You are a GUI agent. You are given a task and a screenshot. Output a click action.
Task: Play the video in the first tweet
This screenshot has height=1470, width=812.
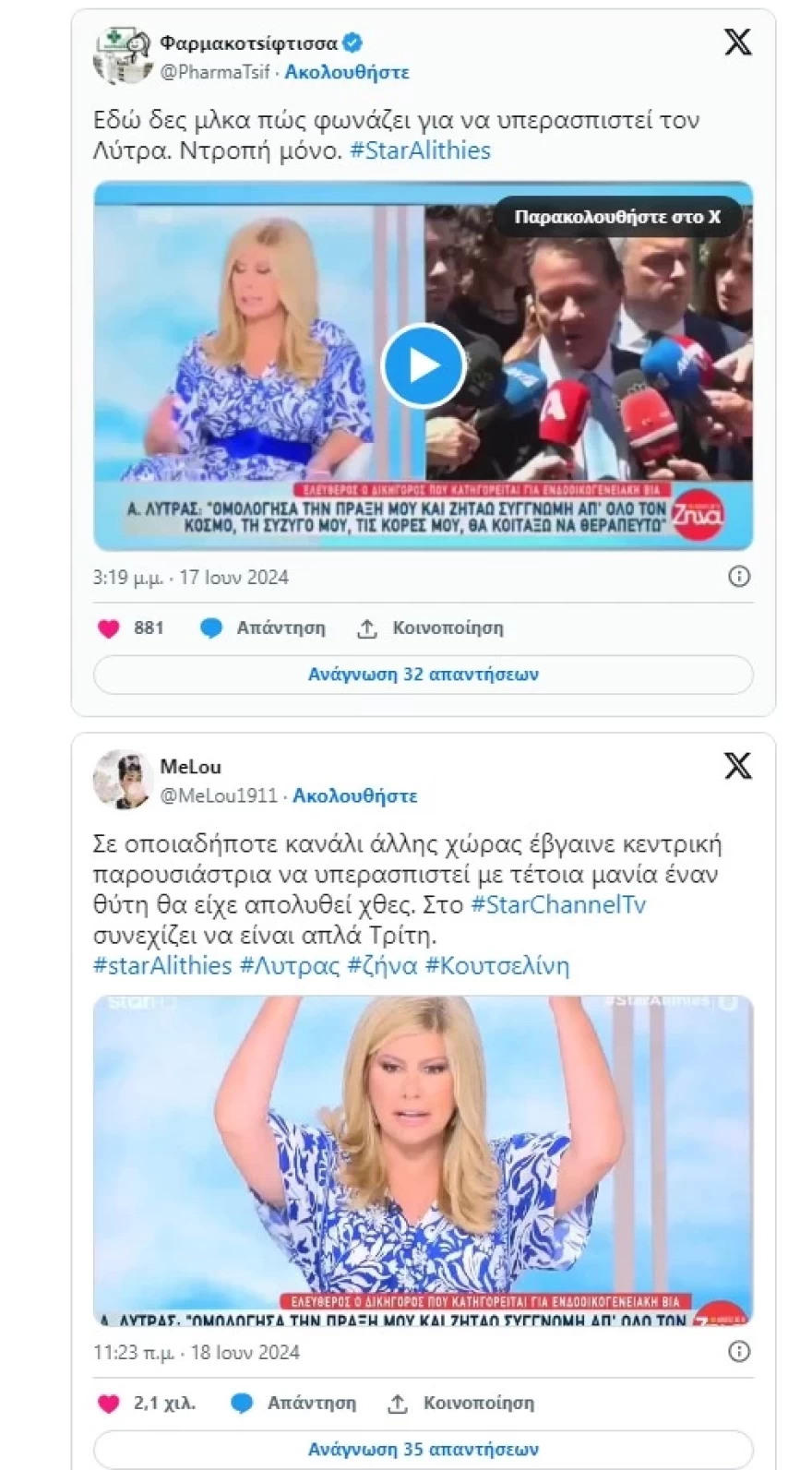pos(424,365)
